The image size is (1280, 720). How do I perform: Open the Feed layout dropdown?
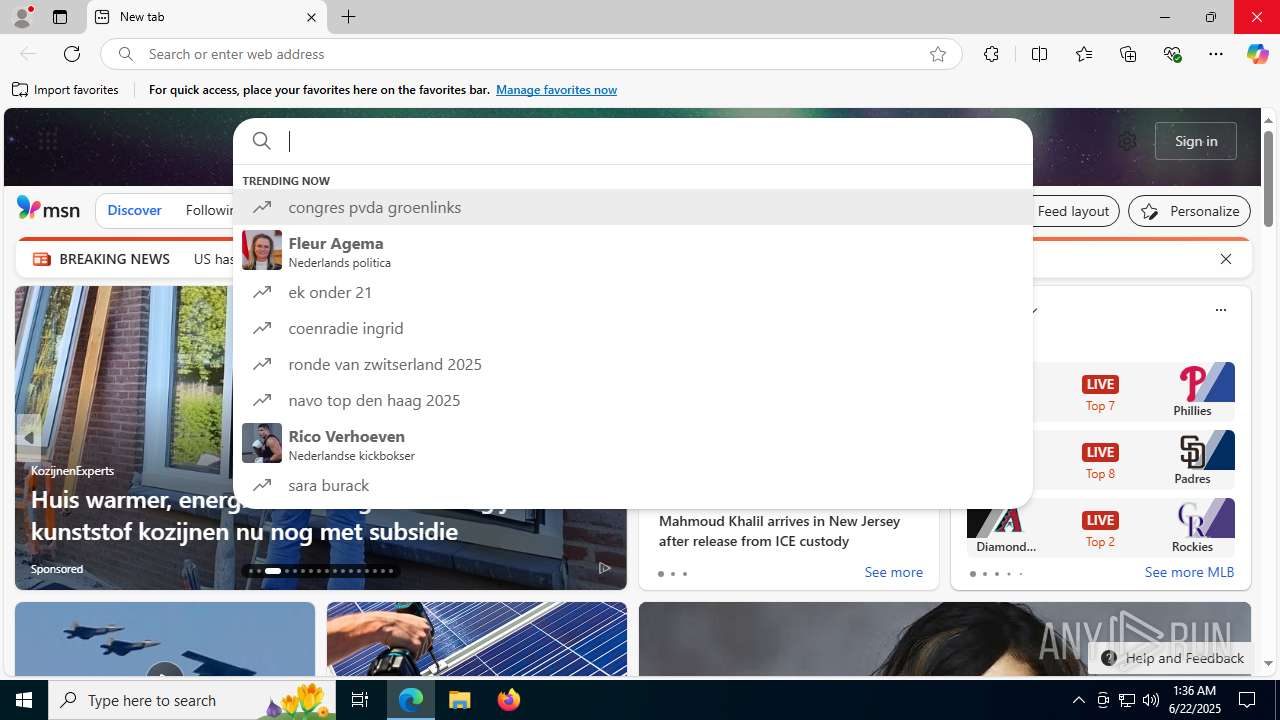click(1074, 211)
